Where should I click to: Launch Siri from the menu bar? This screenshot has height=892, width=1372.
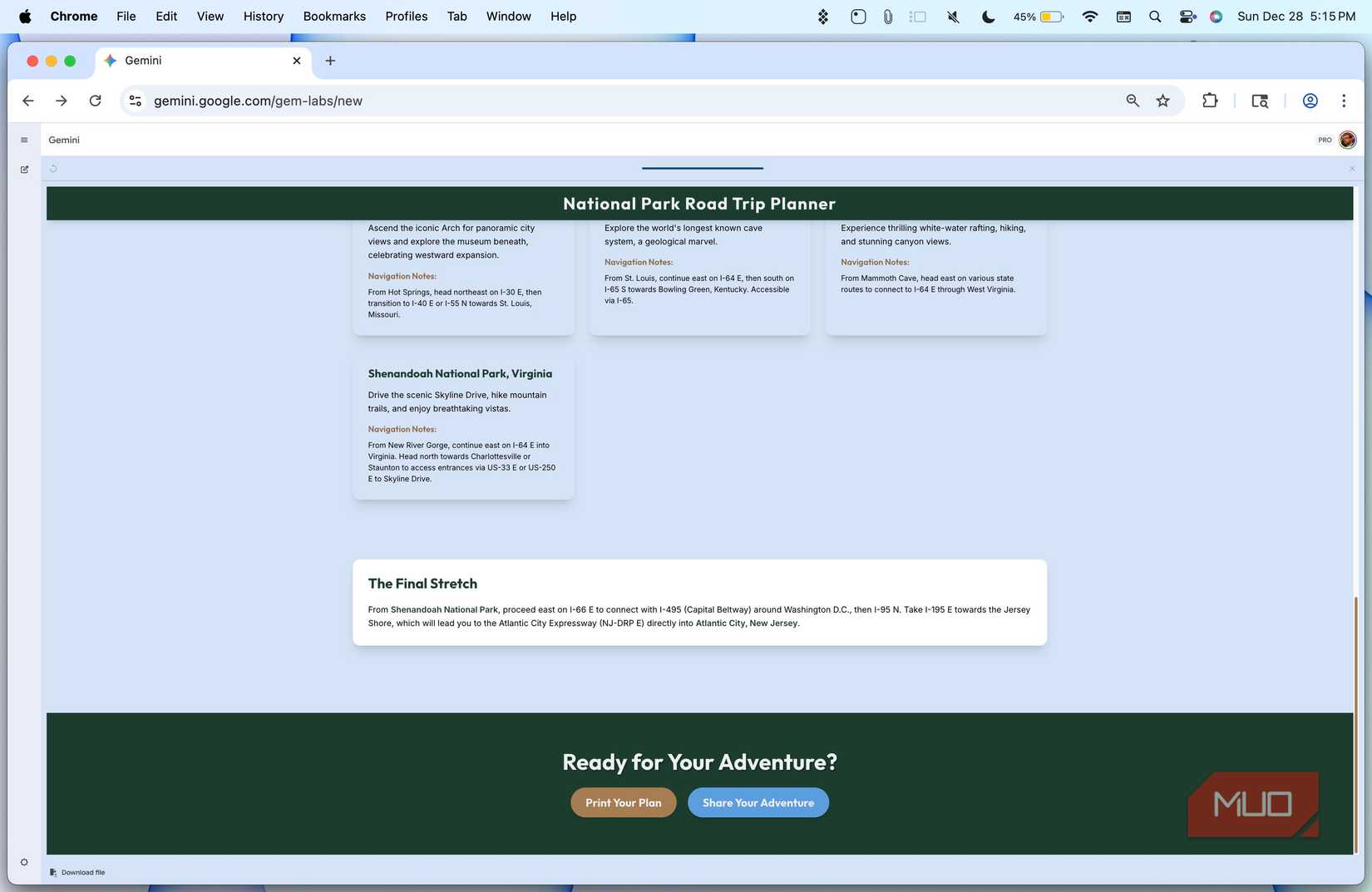pos(1216,17)
